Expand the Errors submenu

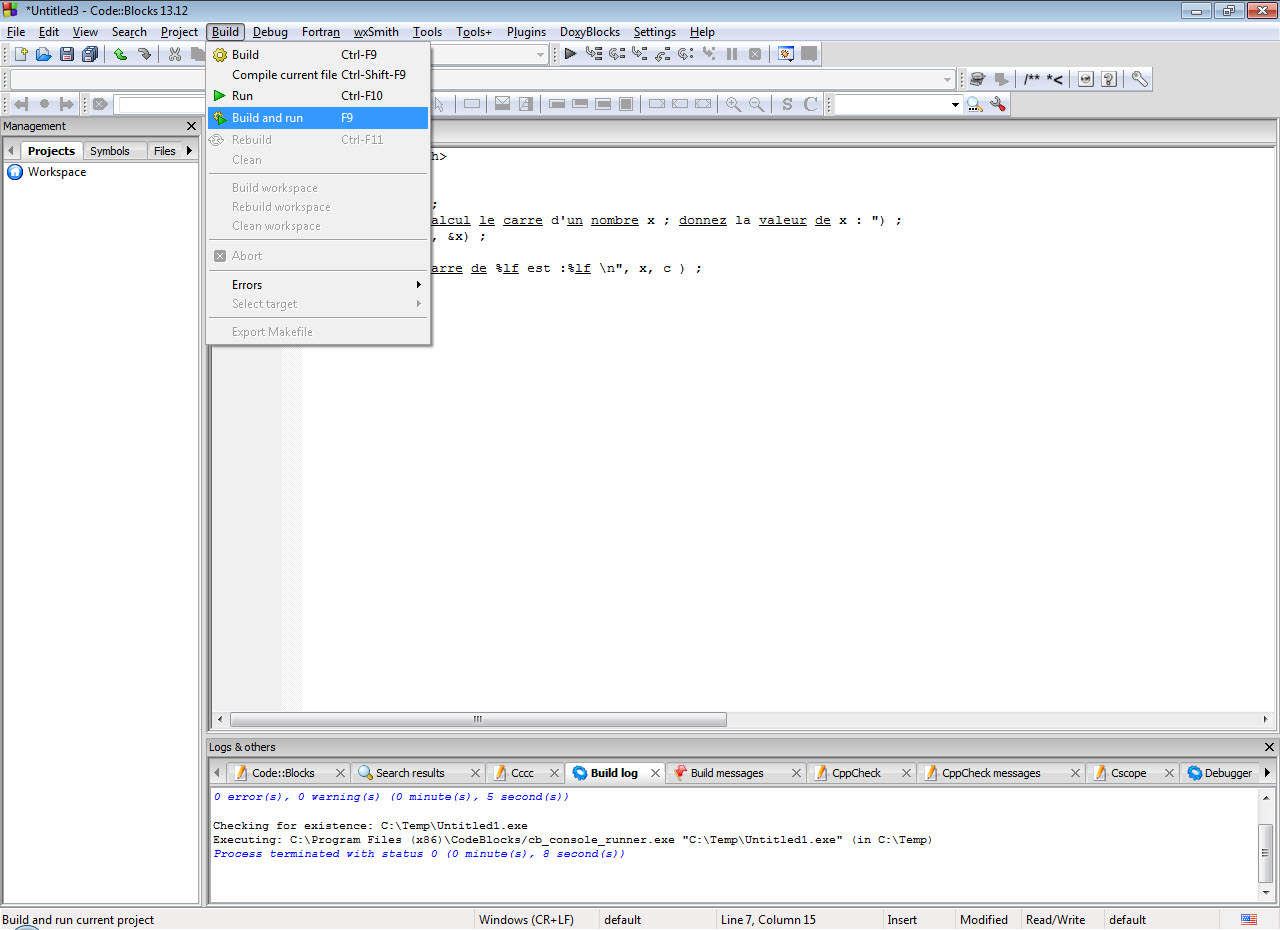(318, 285)
